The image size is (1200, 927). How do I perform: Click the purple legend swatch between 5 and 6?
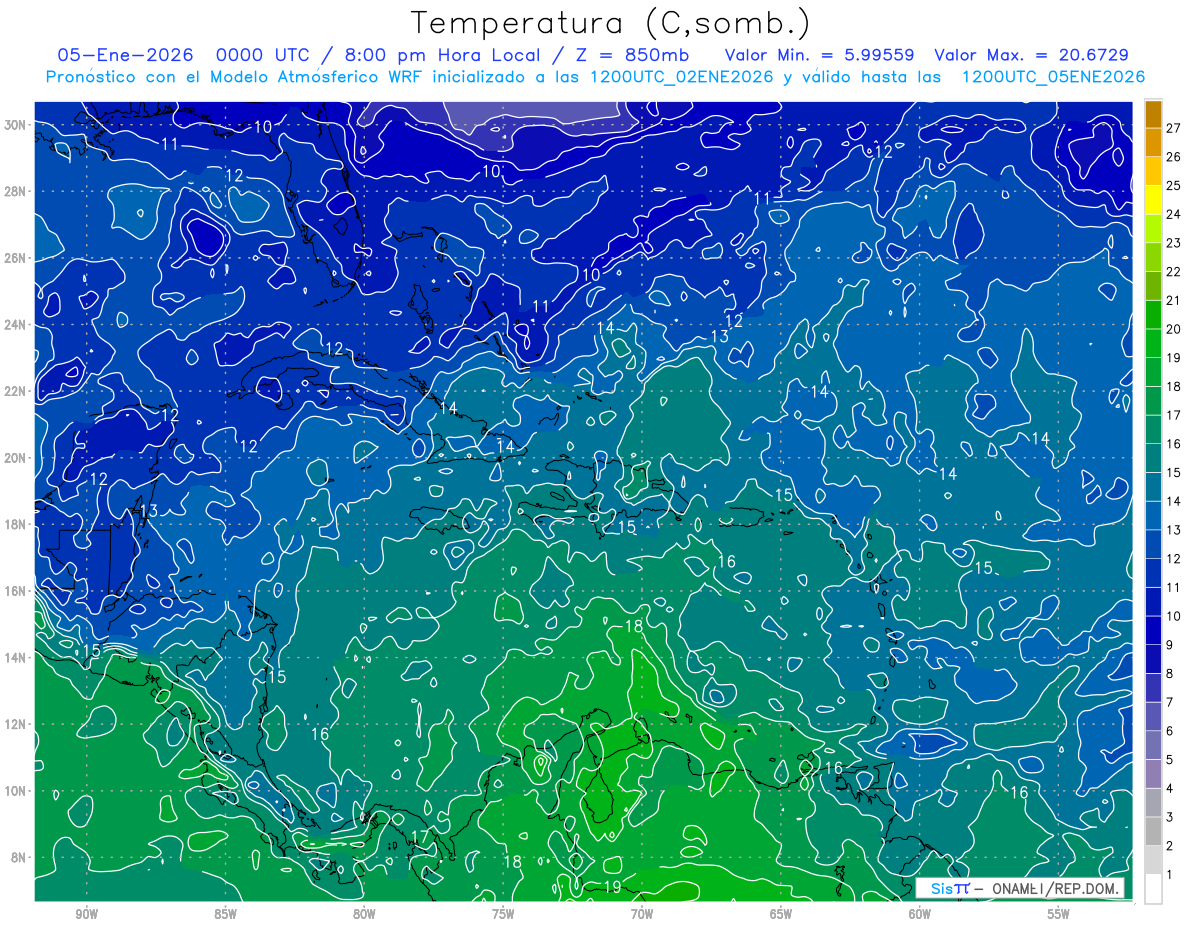(x=1153, y=745)
